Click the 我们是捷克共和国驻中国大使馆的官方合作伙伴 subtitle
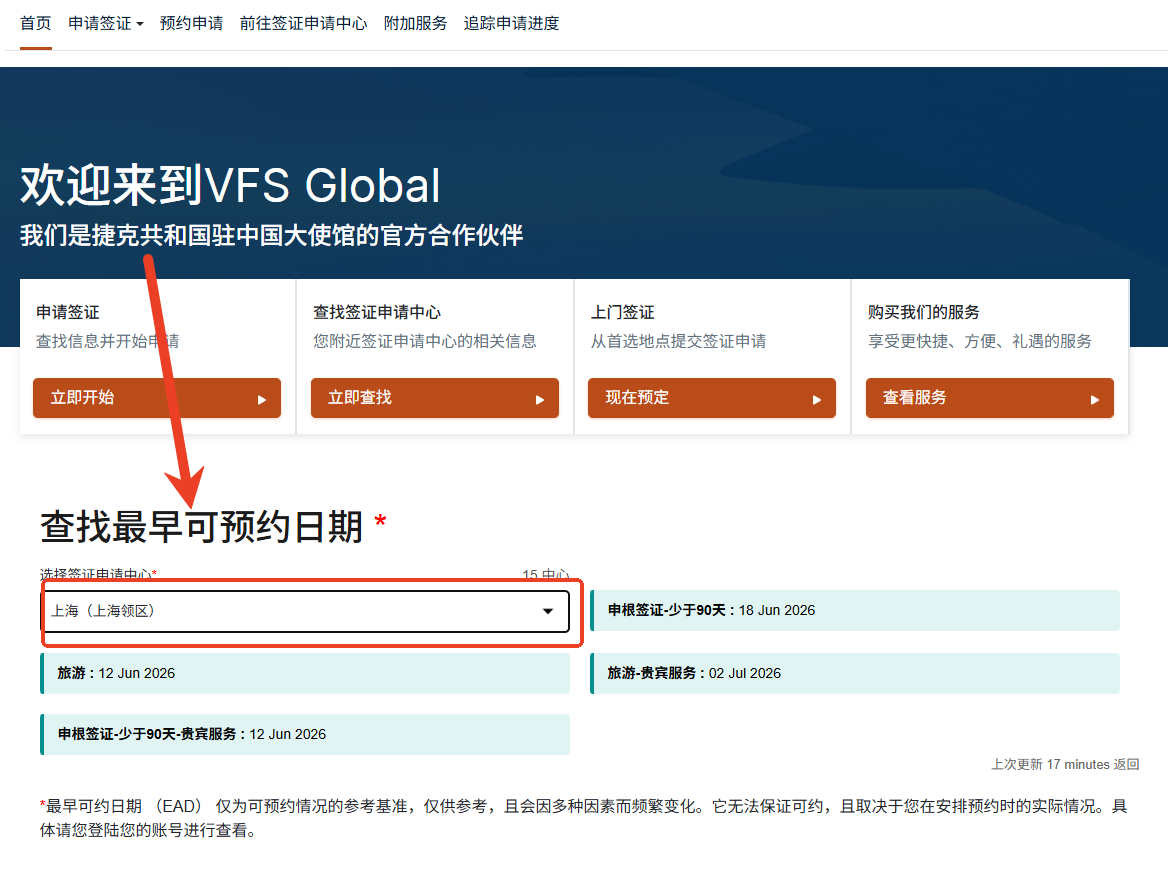This screenshot has height=871, width=1168. point(272,235)
